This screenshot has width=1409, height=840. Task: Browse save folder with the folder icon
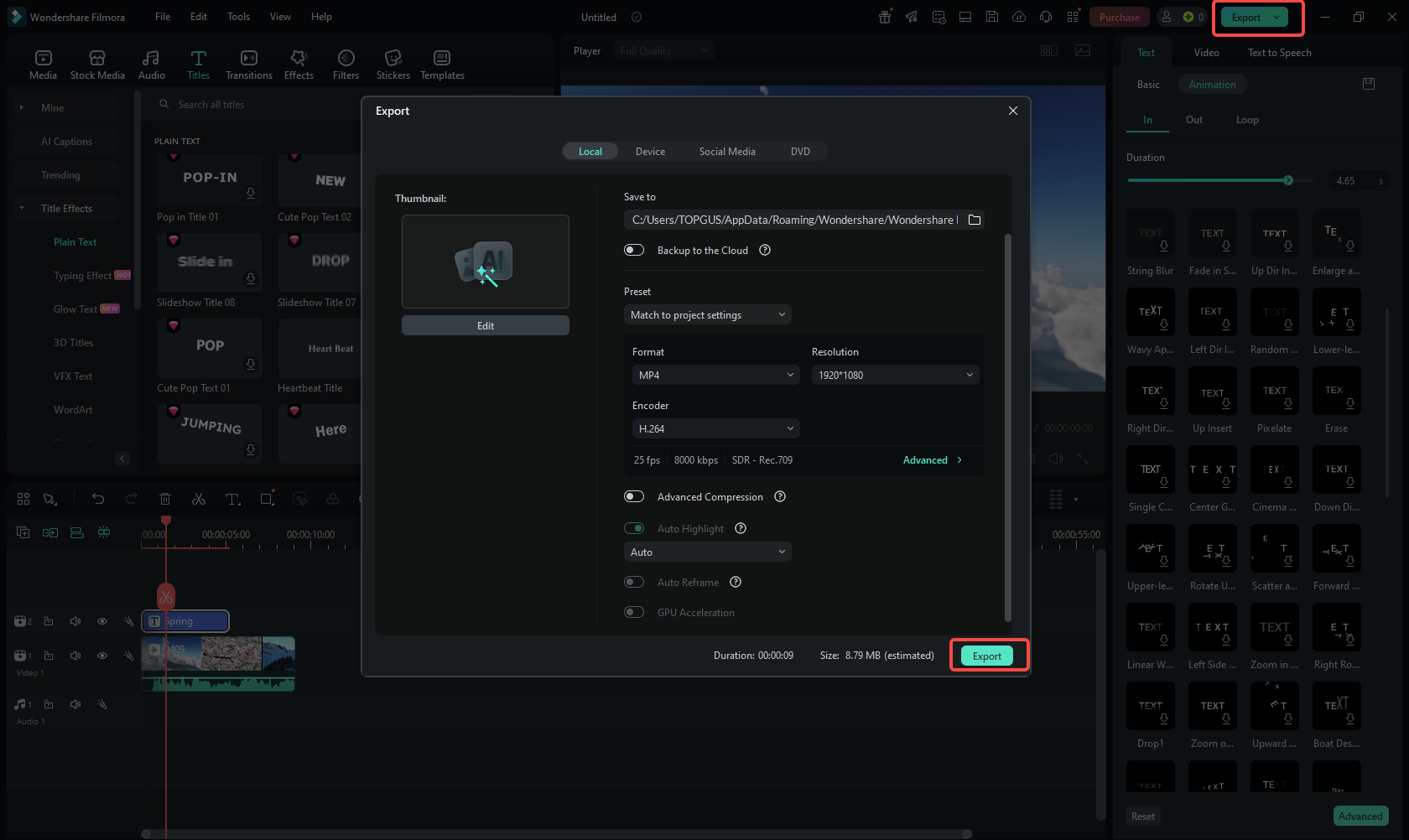click(x=975, y=220)
